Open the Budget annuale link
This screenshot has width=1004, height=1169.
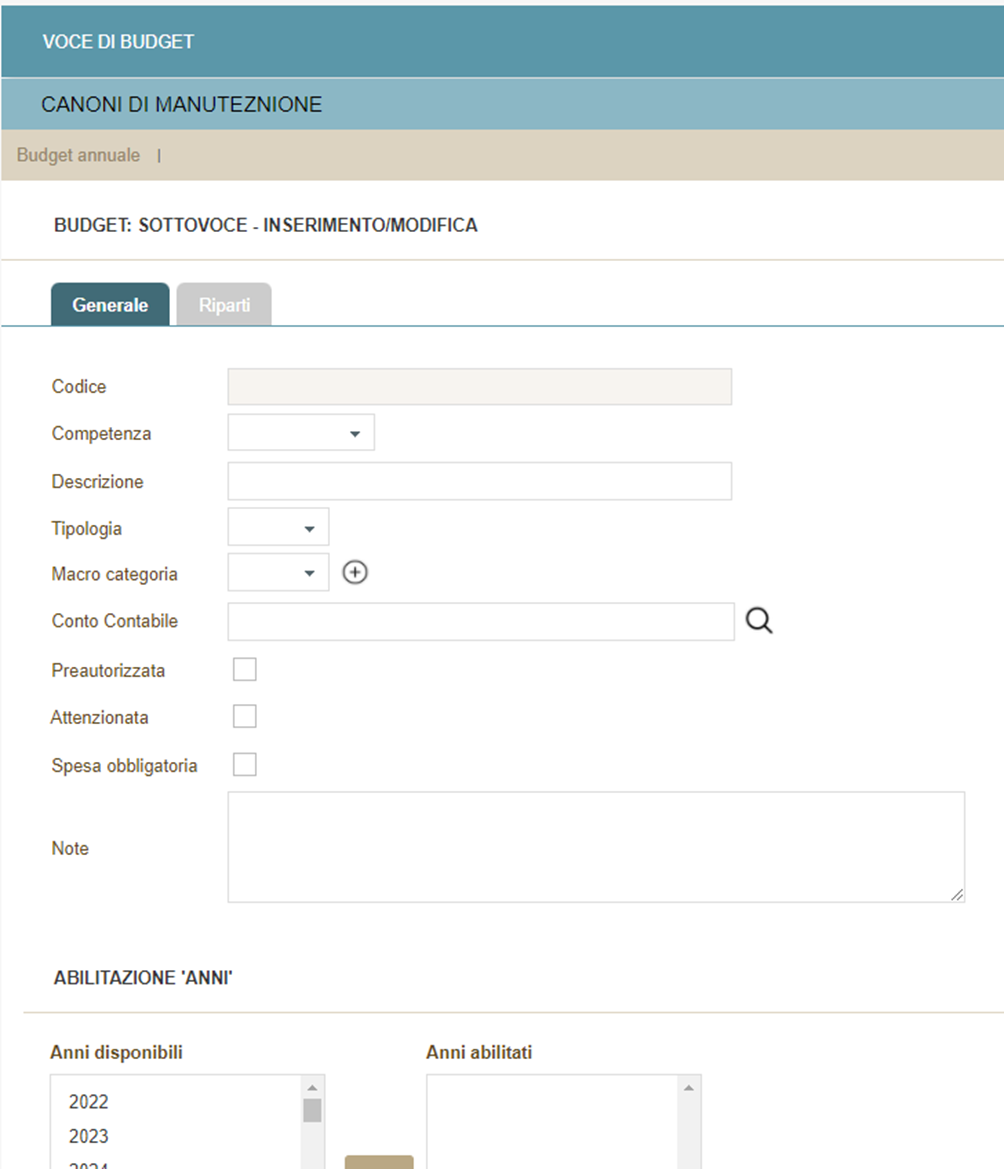tap(78, 156)
